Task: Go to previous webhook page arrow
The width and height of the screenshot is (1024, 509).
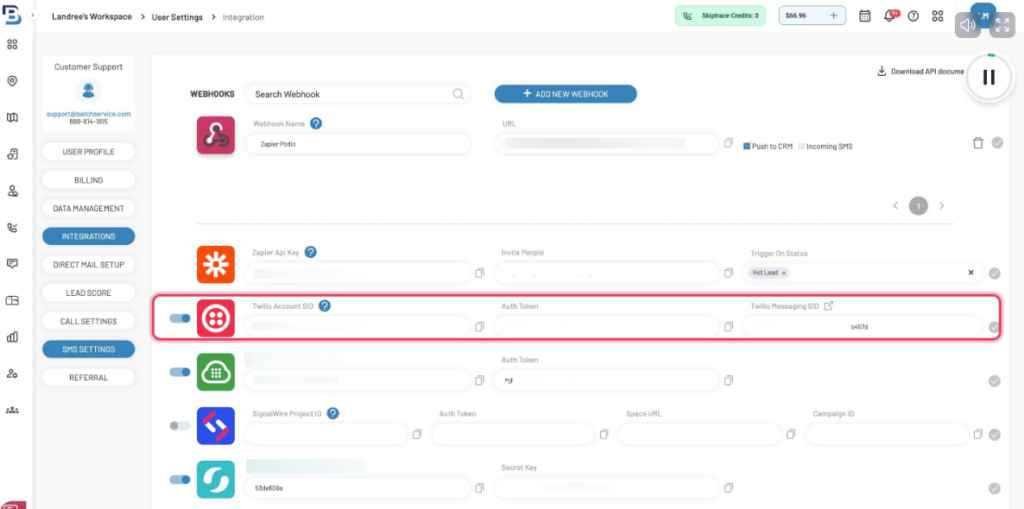Action: (896, 206)
